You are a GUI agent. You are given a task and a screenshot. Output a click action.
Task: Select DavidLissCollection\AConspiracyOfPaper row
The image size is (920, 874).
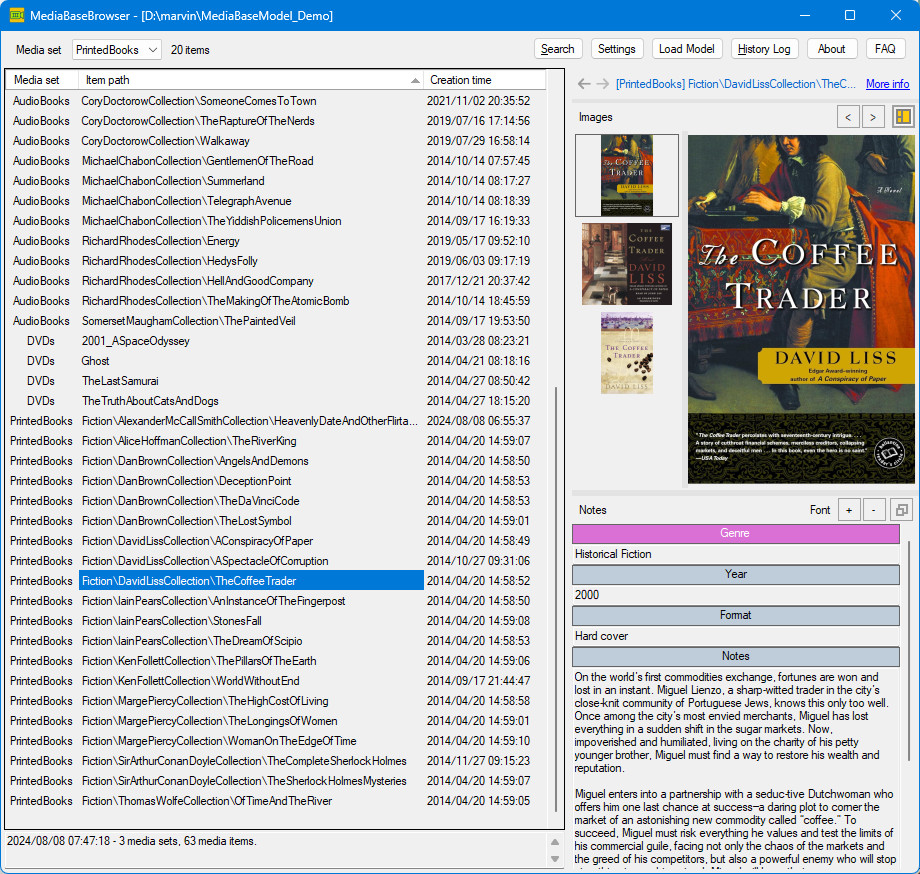(275, 541)
